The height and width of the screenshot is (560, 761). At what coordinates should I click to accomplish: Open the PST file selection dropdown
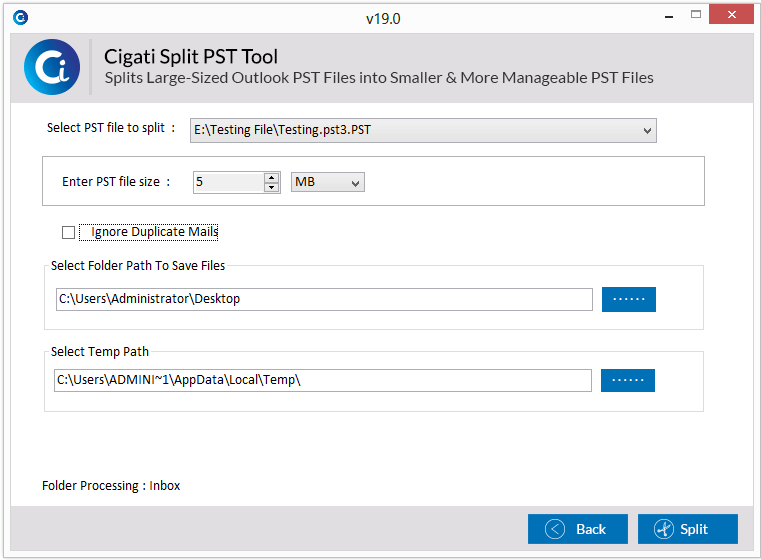(423, 130)
